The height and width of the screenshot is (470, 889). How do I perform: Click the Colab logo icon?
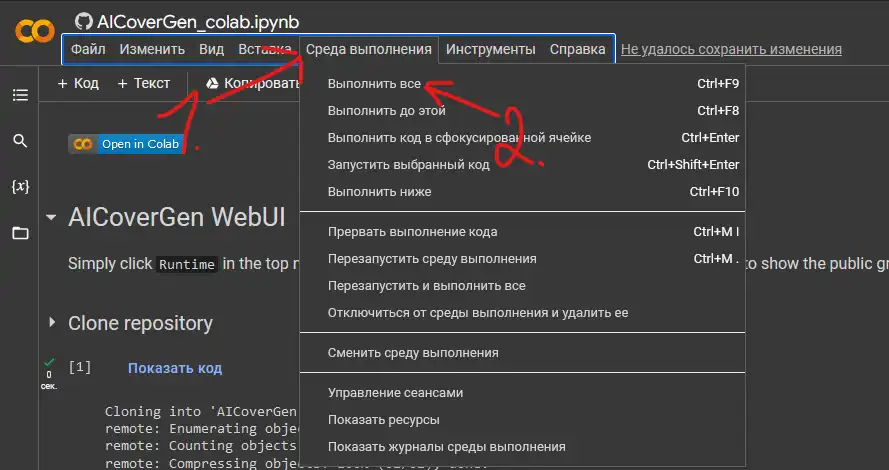[x=35, y=31]
